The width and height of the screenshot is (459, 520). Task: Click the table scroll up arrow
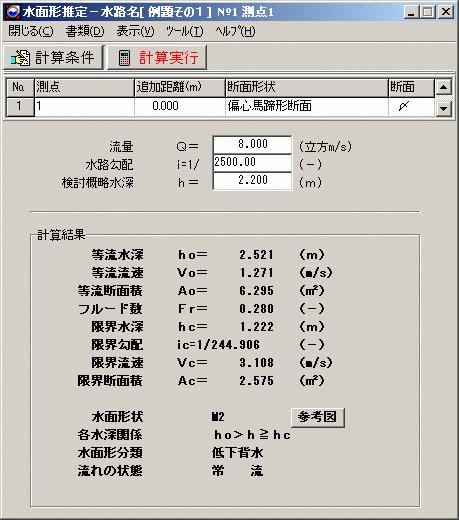443,88
